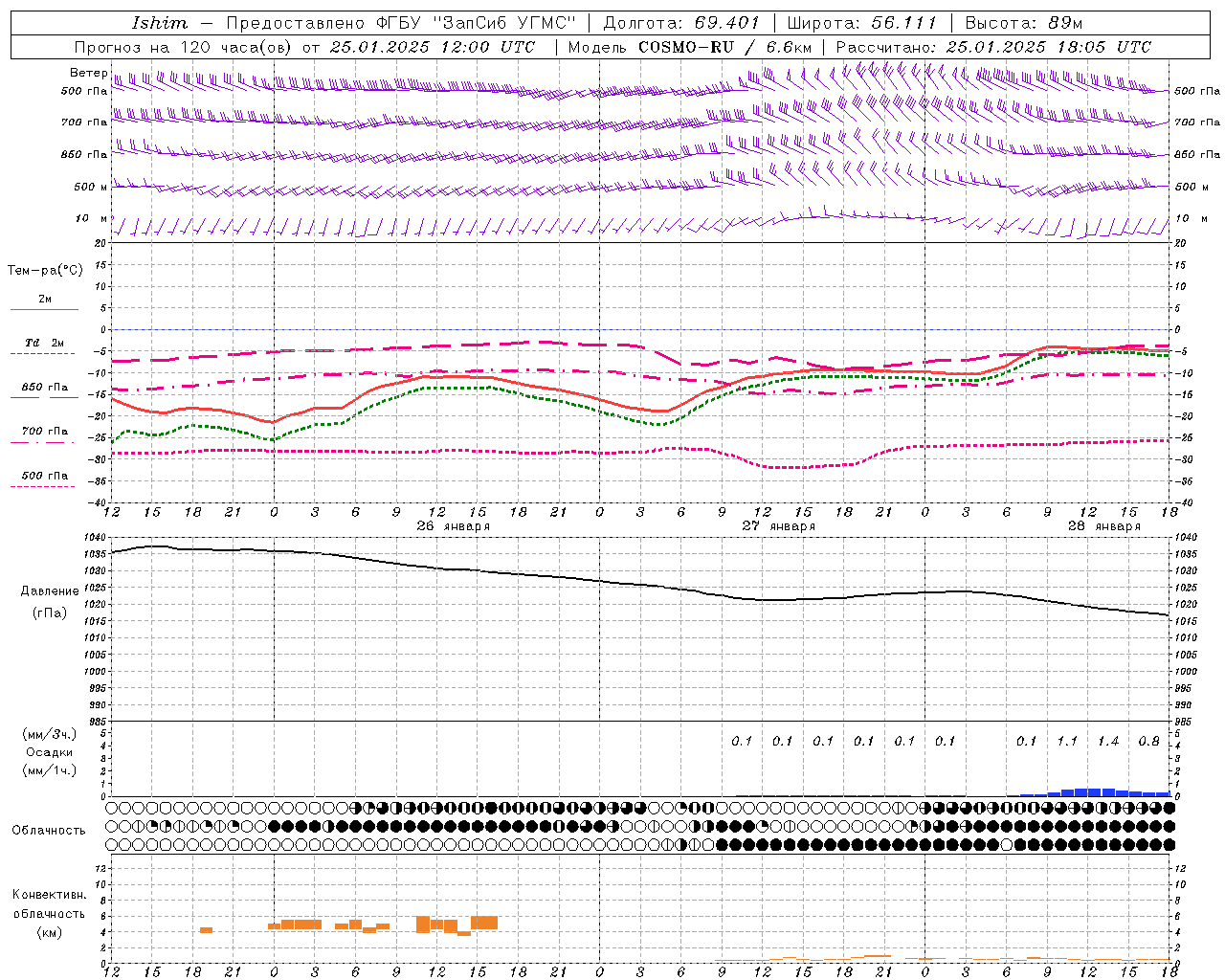Viewport: 1225px width, 980px height.
Task: Select the "Долгота: 69.401" longitude value
Action: point(681,23)
